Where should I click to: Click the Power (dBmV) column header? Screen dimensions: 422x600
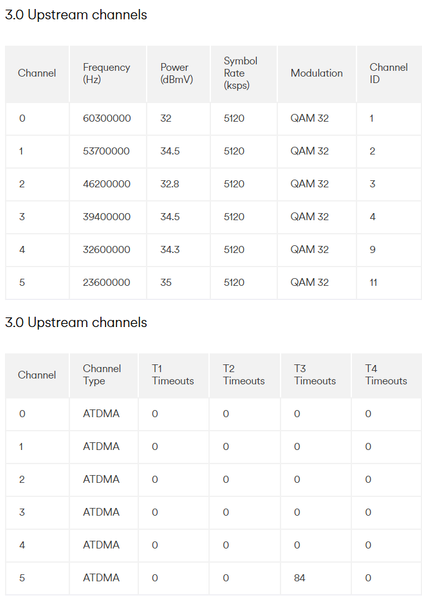point(176,73)
